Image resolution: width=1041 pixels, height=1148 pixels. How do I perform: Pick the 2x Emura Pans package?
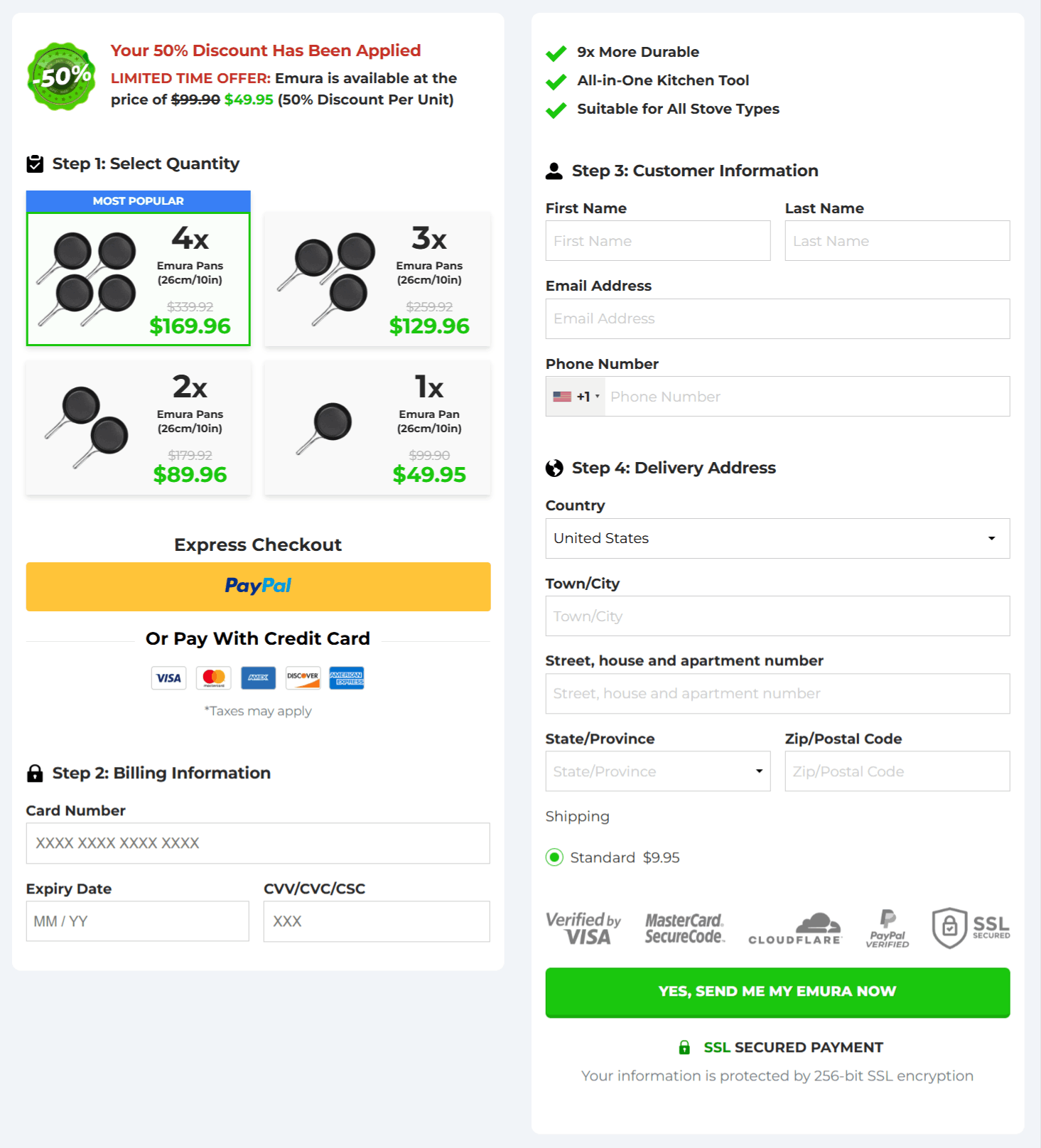coord(139,428)
